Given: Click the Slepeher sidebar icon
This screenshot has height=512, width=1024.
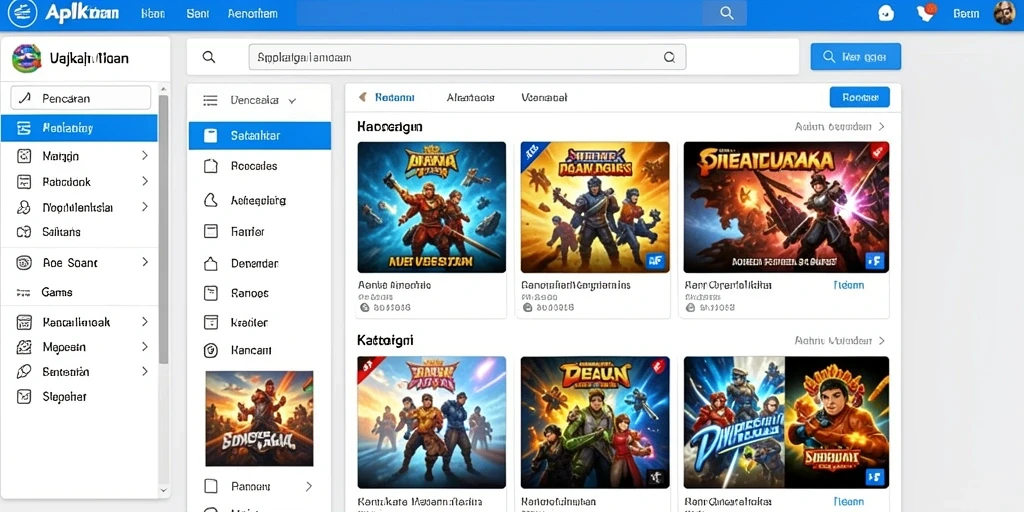Looking at the screenshot, I should (24, 396).
